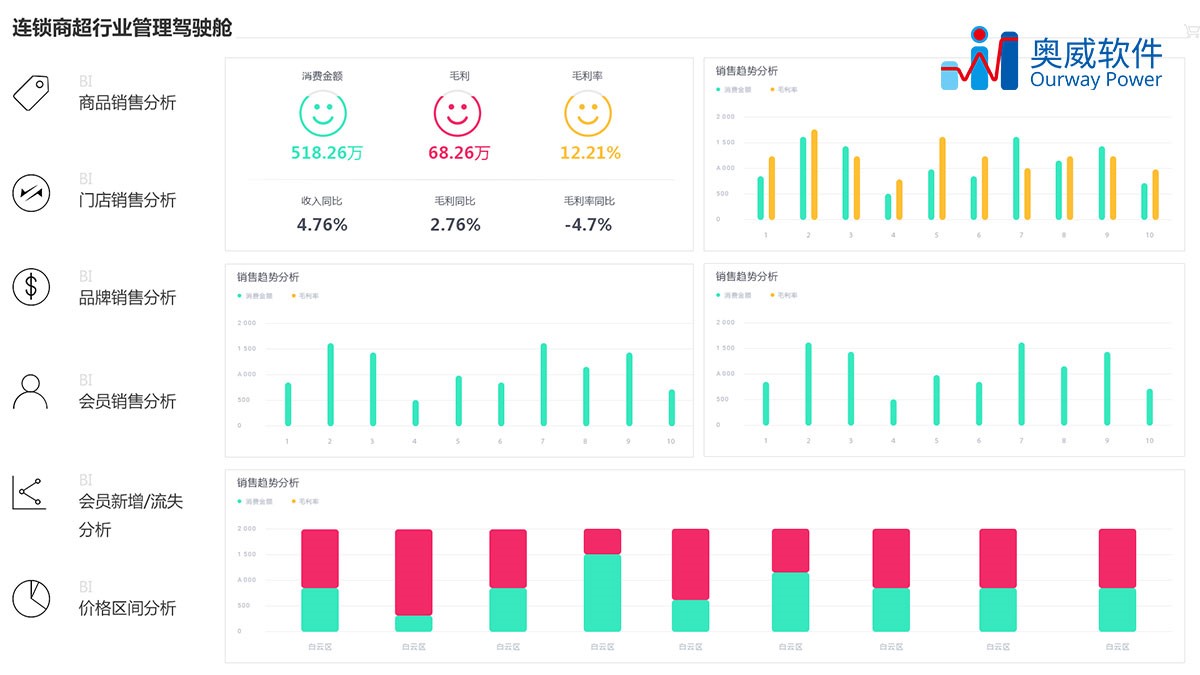
Task: Click the yellow smiley face under 毛利率
Action: (x=588, y=113)
